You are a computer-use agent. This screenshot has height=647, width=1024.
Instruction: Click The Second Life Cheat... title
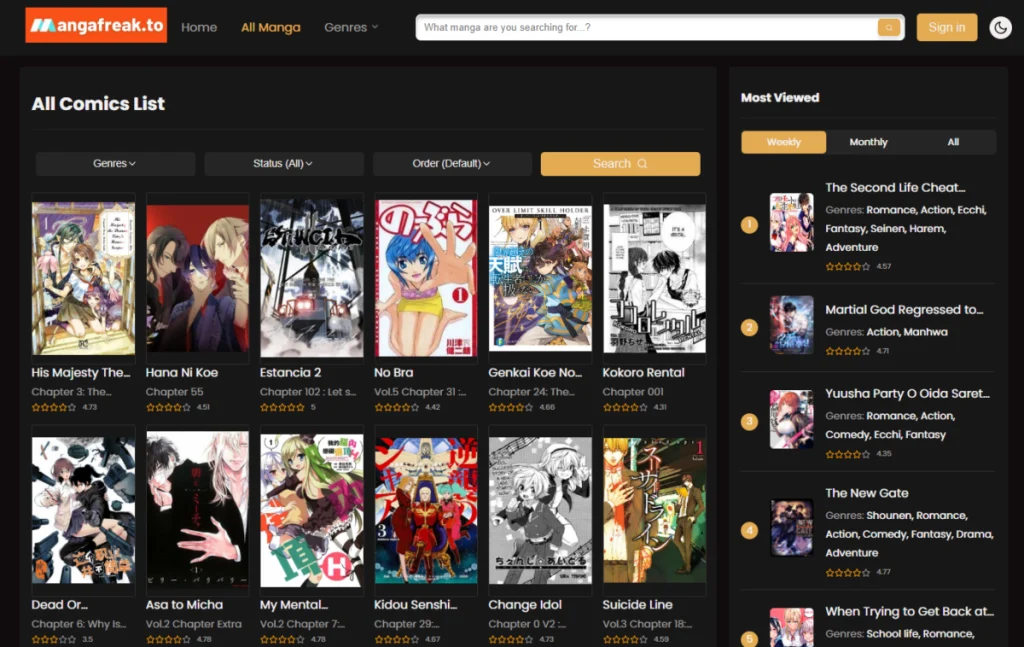click(895, 187)
